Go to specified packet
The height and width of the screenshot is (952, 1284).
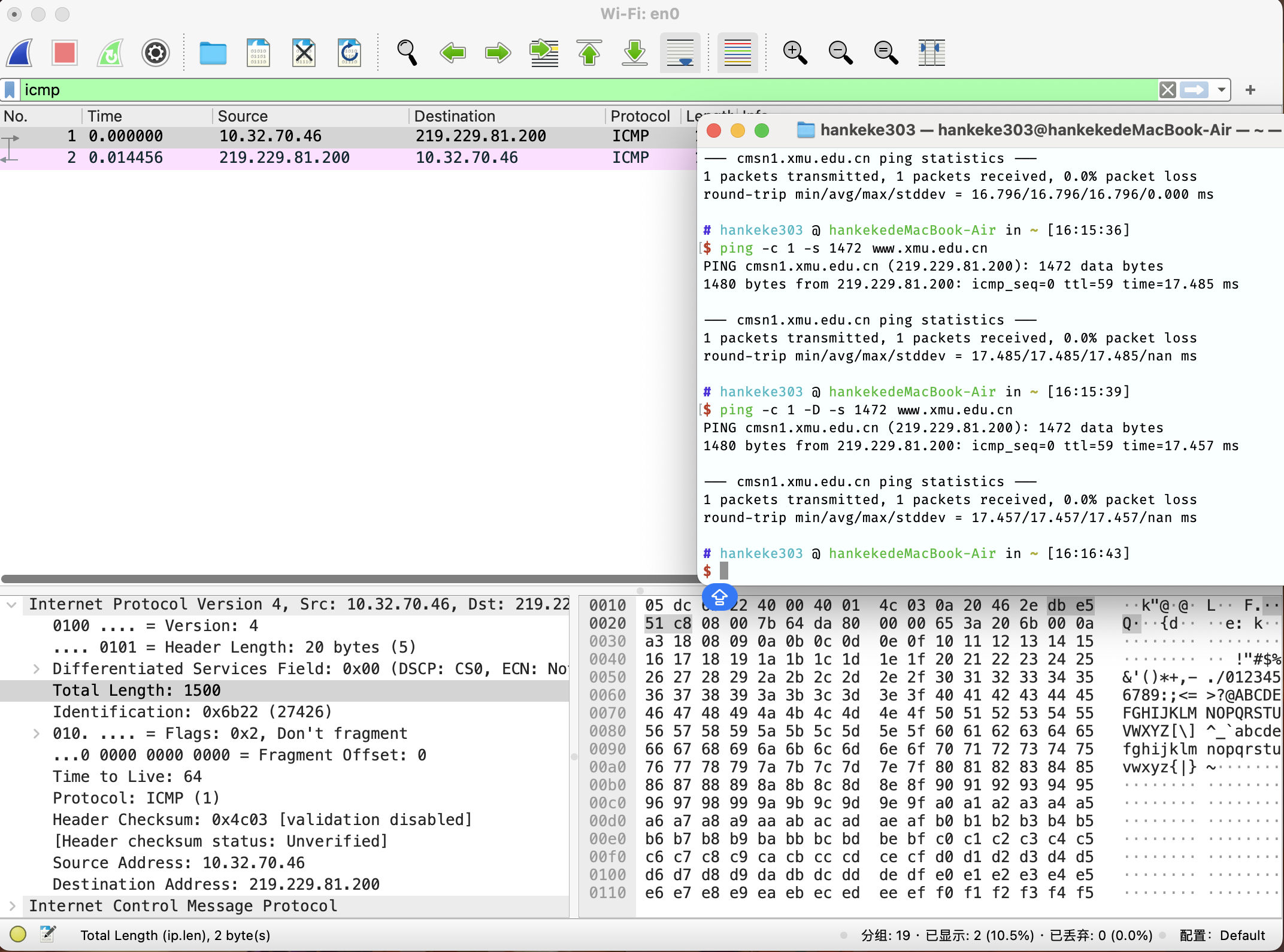(x=544, y=53)
